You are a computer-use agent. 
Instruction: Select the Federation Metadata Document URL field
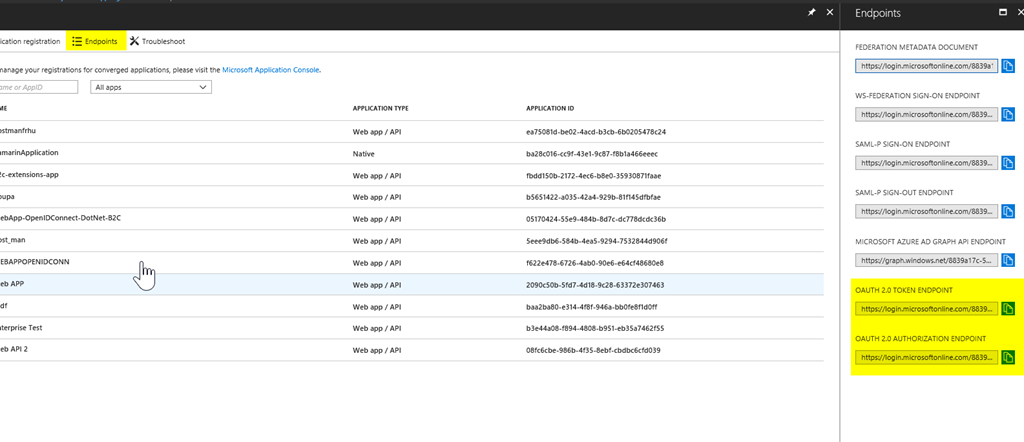pyautogui.click(x=927, y=66)
